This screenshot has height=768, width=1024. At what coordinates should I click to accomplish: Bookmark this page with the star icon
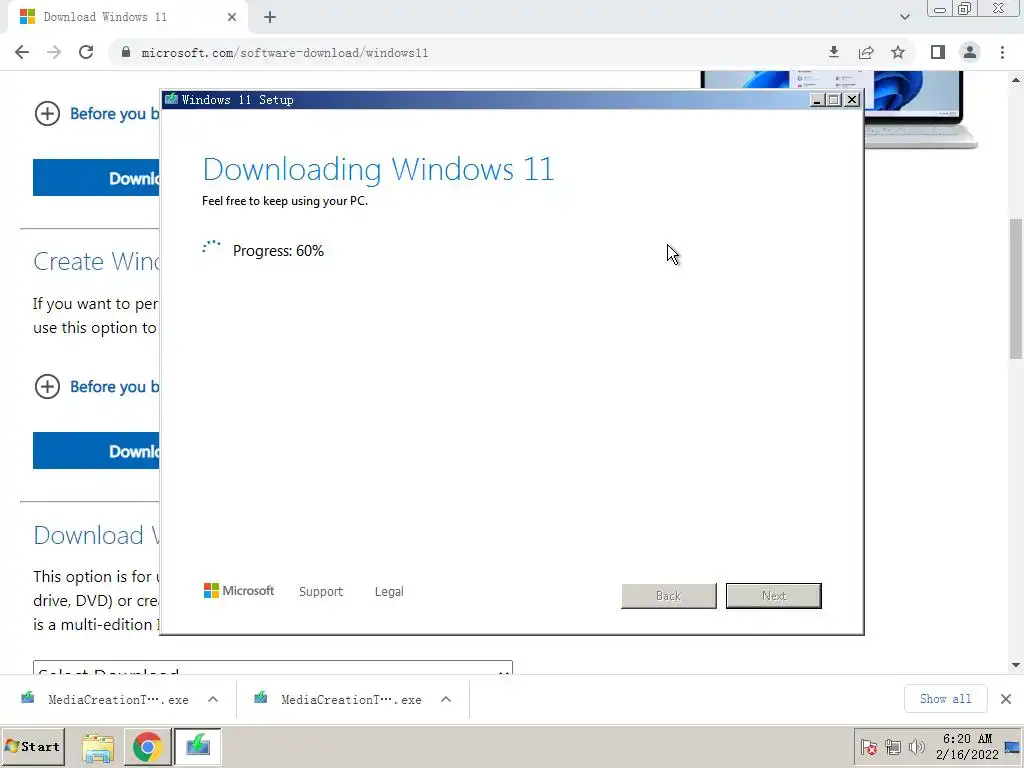[x=898, y=52]
